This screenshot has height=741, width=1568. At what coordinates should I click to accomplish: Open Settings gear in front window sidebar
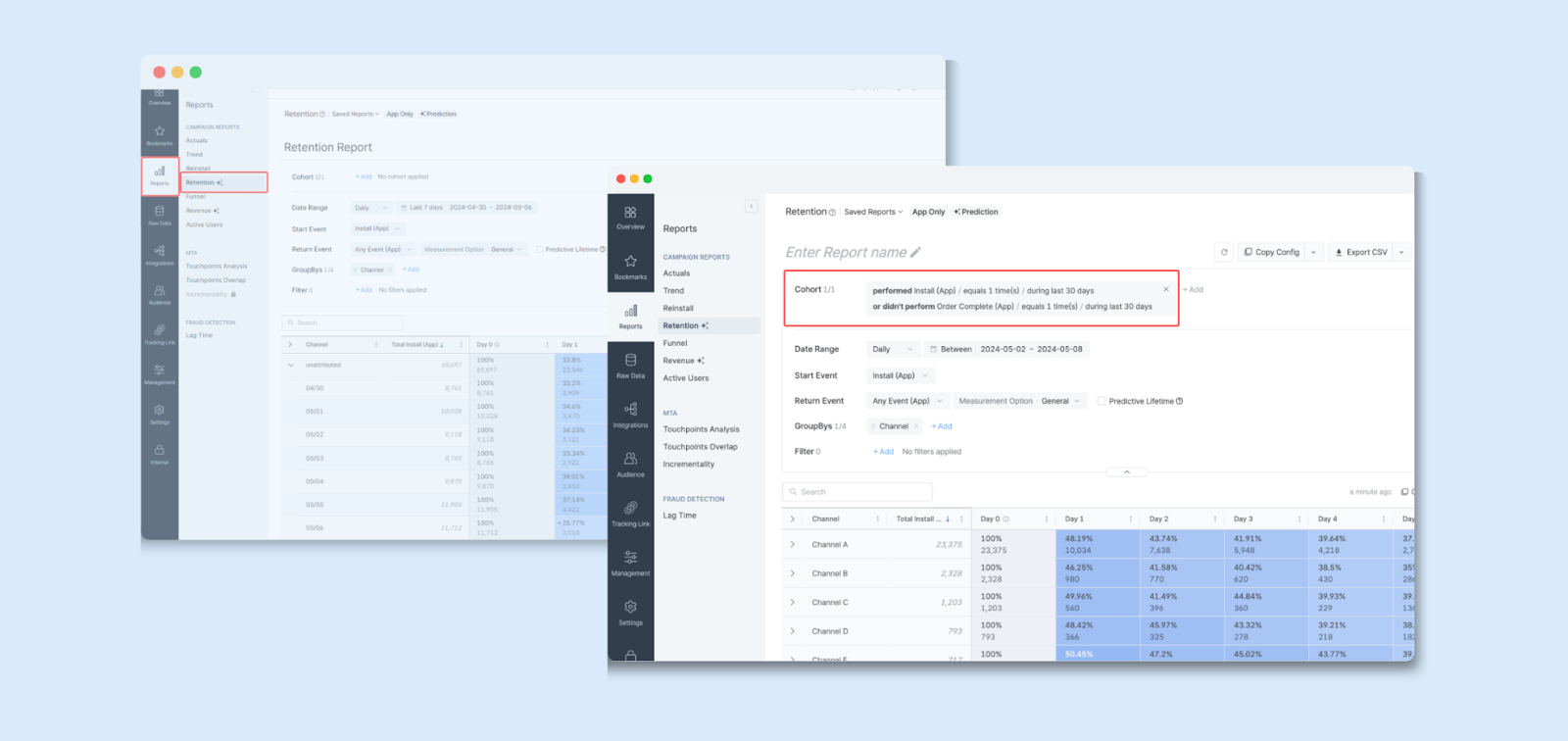point(630,608)
